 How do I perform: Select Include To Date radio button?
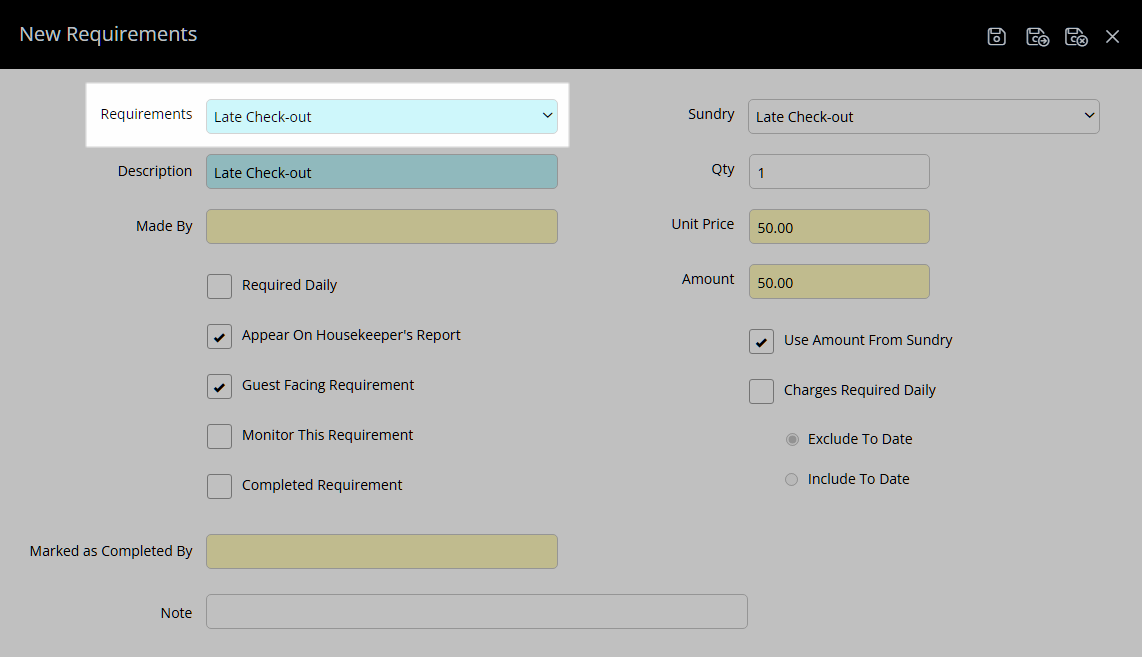pyautogui.click(x=792, y=479)
